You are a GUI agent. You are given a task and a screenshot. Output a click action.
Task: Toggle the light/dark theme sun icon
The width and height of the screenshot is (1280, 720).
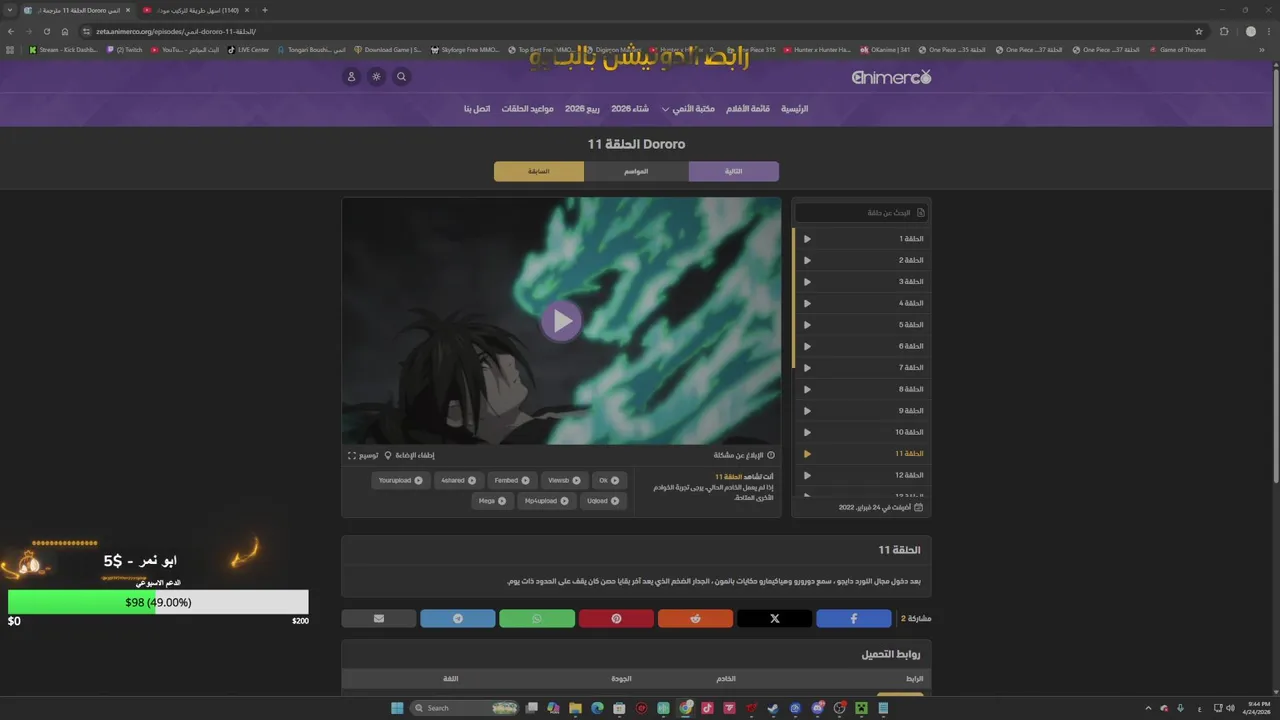pos(376,77)
